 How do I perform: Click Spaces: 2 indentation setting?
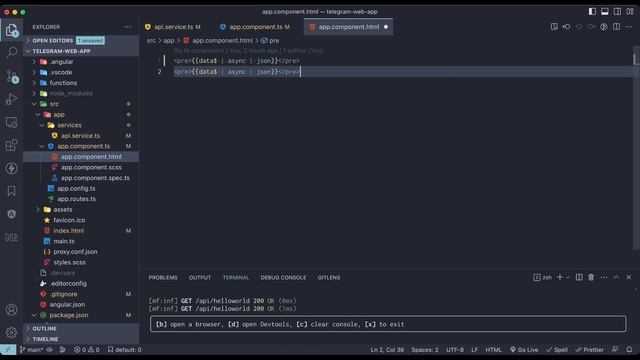425,350
